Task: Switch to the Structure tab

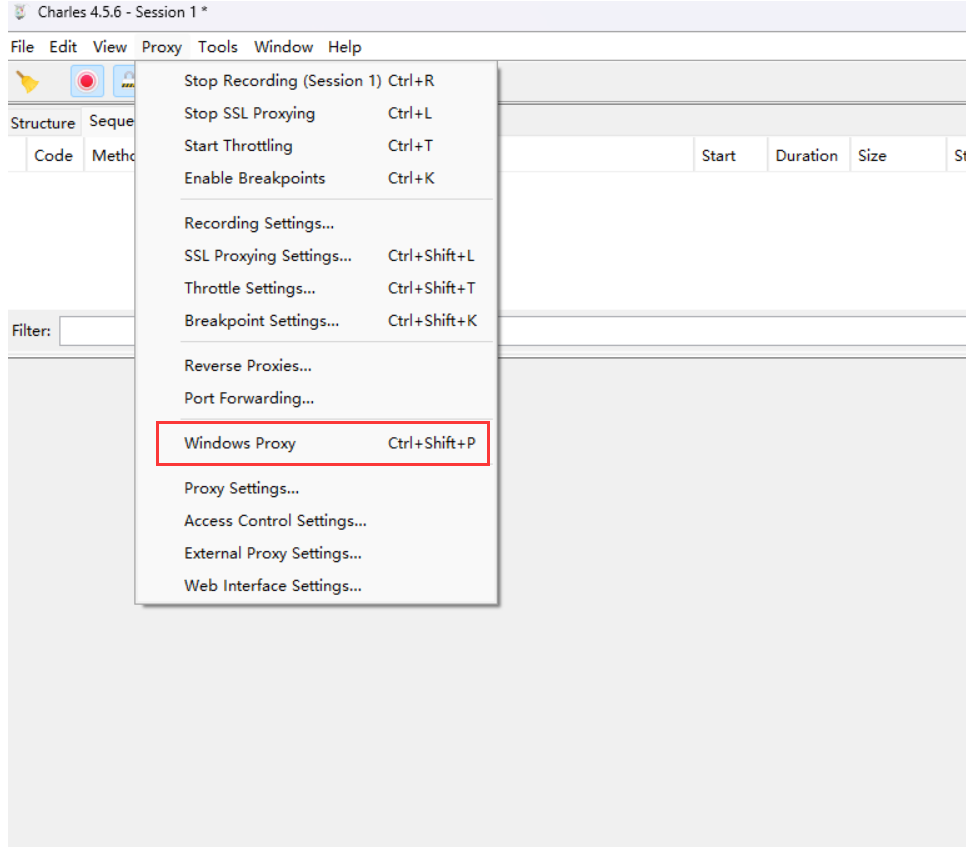Action: pyautogui.click(x=43, y=123)
